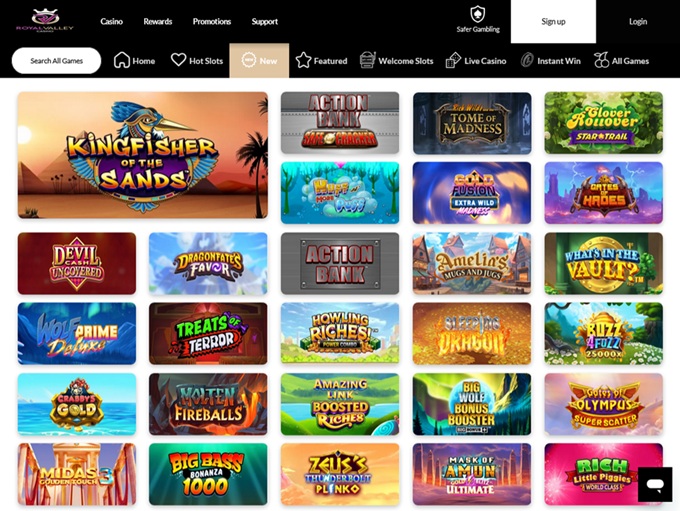Select the Featured star icon
Viewport: 680px width, 511px height.
[x=303, y=60]
